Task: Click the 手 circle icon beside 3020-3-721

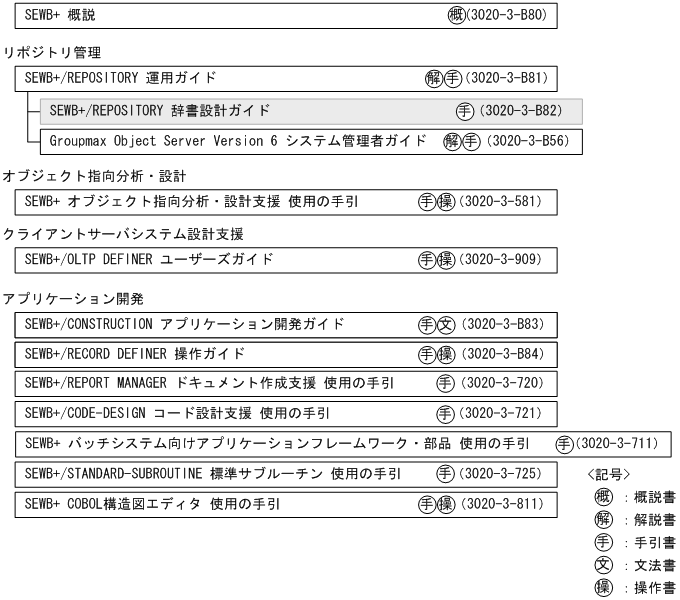Action: pyautogui.click(x=445, y=414)
